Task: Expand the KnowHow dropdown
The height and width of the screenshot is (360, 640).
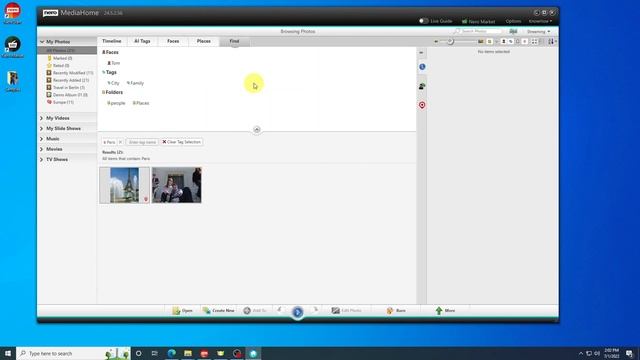Action: point(540,21)
